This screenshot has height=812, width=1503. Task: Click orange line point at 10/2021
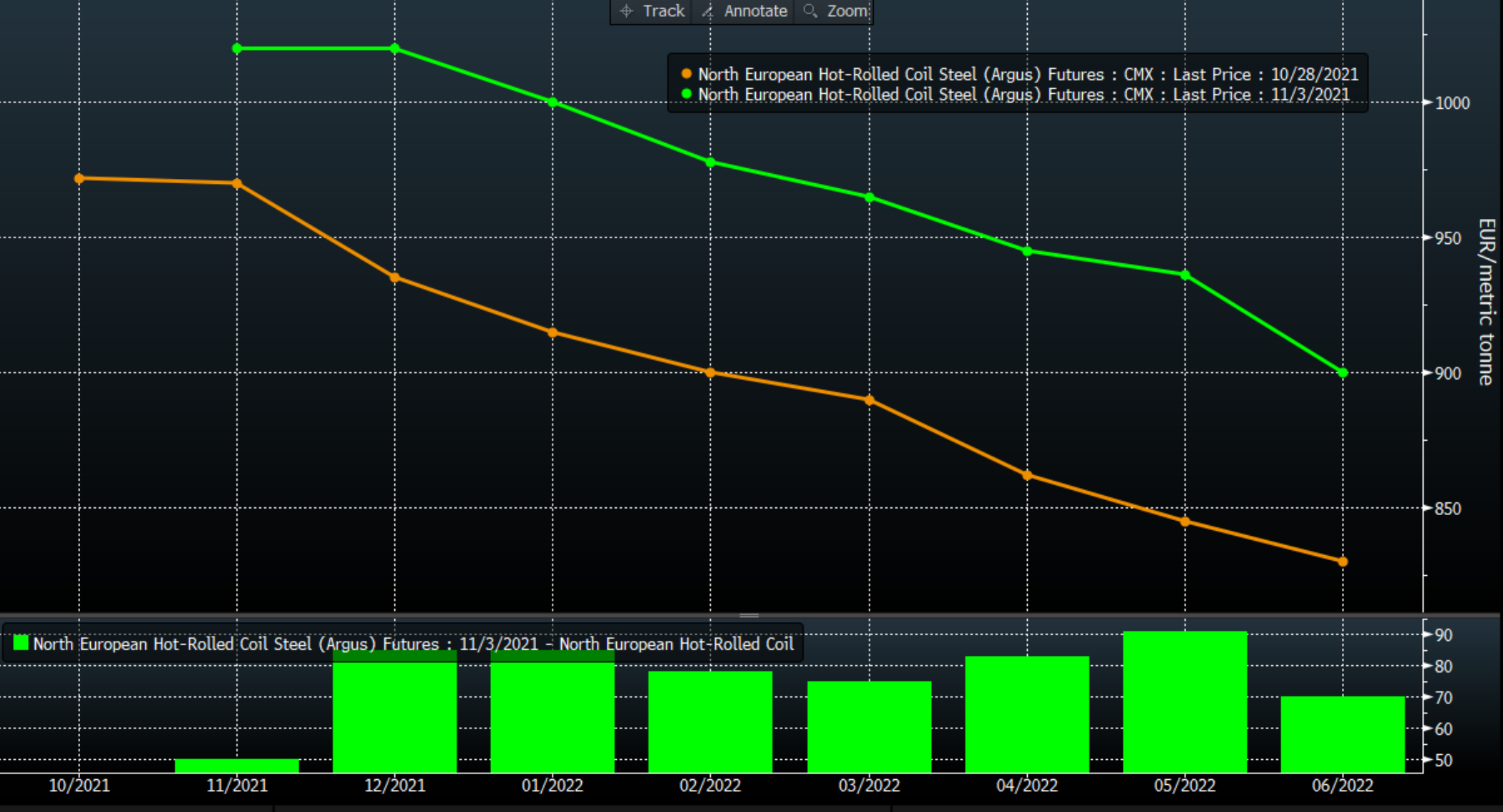(79, 178)
